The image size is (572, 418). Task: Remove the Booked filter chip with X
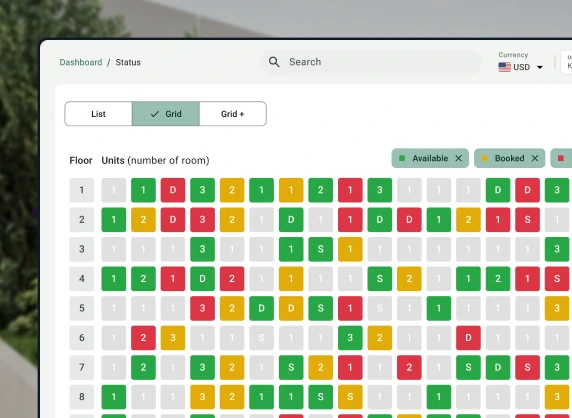[x=535, y=158]
